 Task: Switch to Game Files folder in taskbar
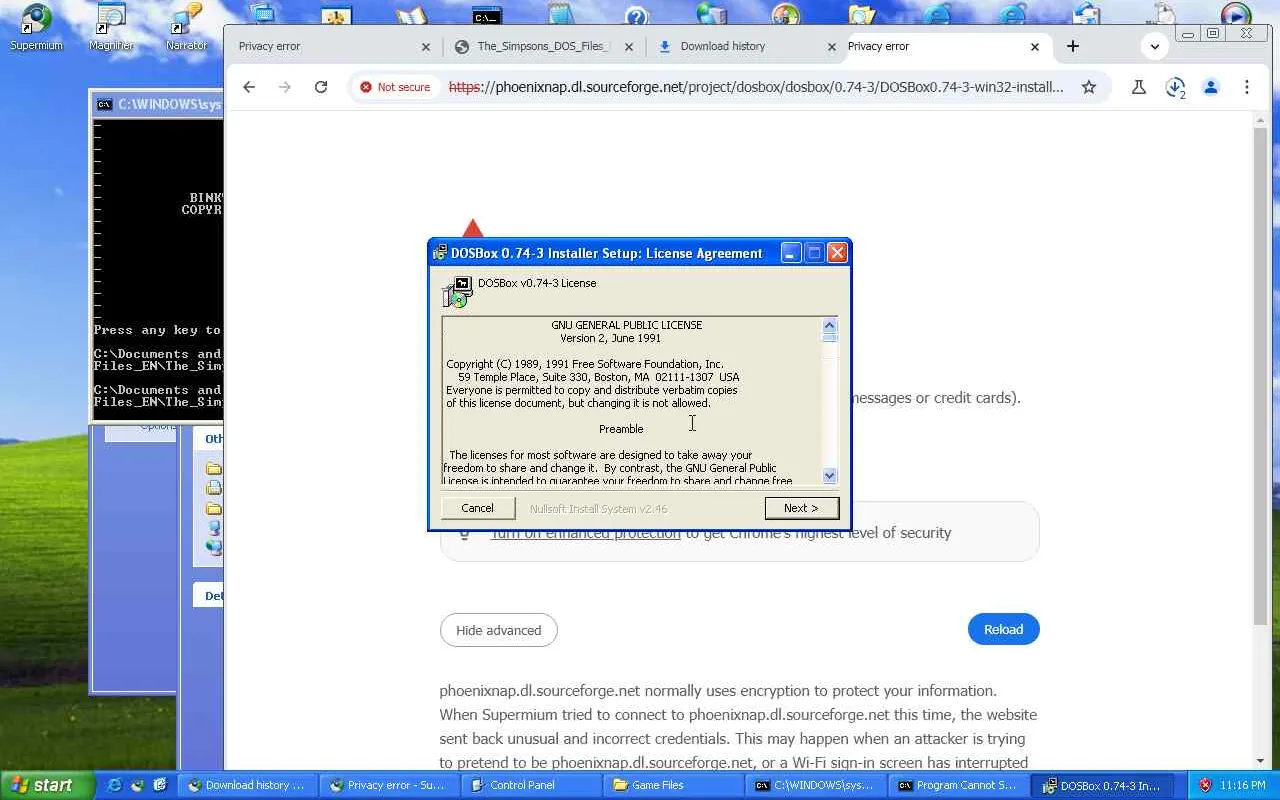[x=673, y=785]
